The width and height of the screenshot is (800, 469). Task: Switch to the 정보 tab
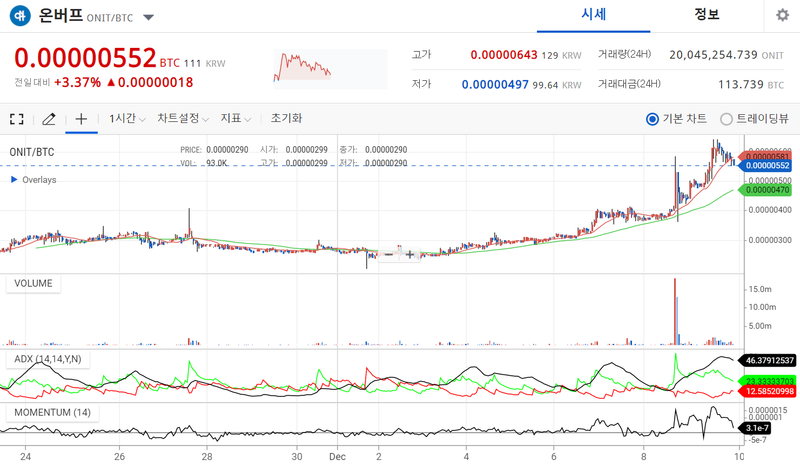pos(707,14)
